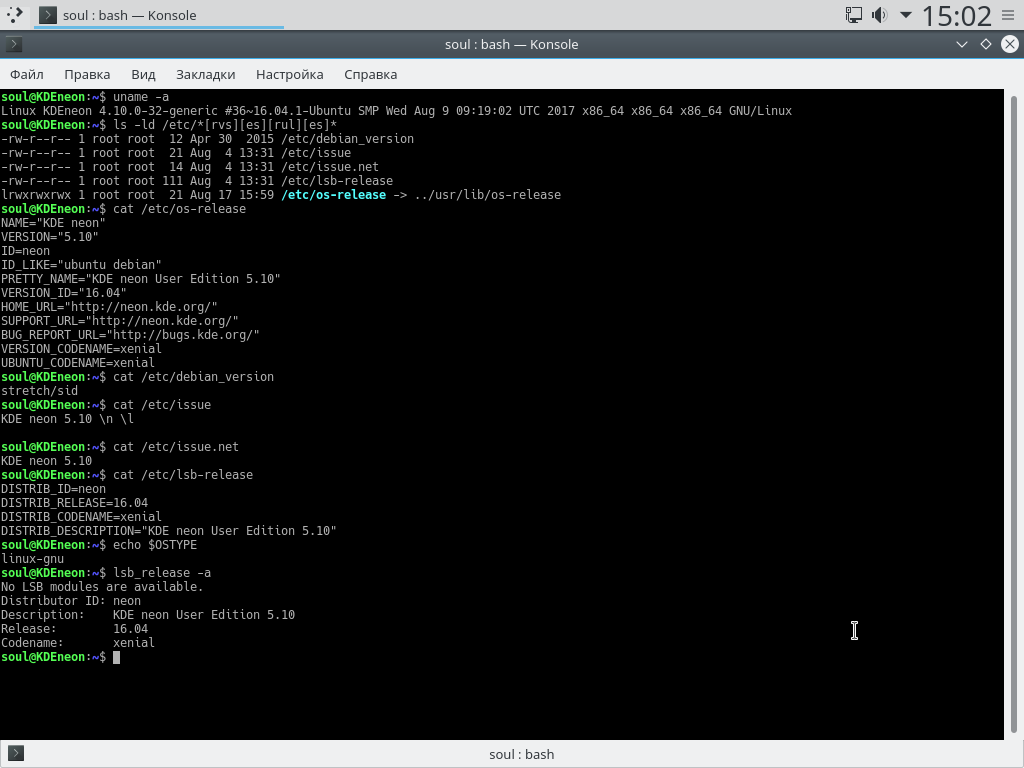This screenshot has height=768, width=1024.
Task: Click 'PRETTY_NAME="KDE neon User Edition 5.10"' line
Action: 140,279
